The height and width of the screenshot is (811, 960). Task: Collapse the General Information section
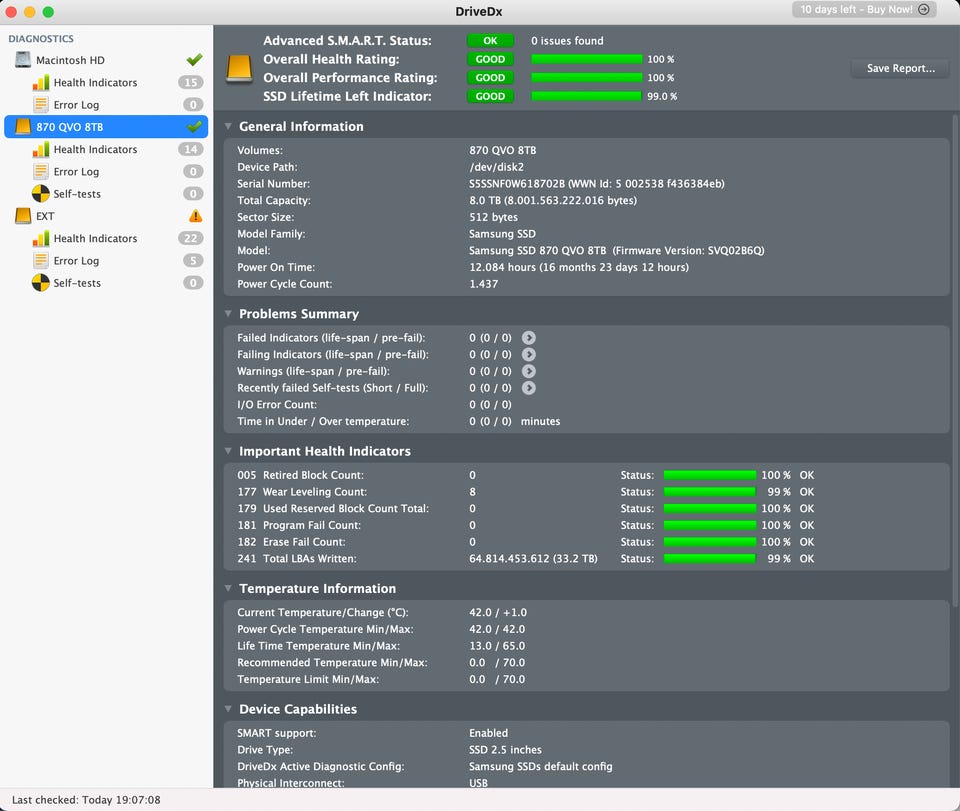point(228,126)
